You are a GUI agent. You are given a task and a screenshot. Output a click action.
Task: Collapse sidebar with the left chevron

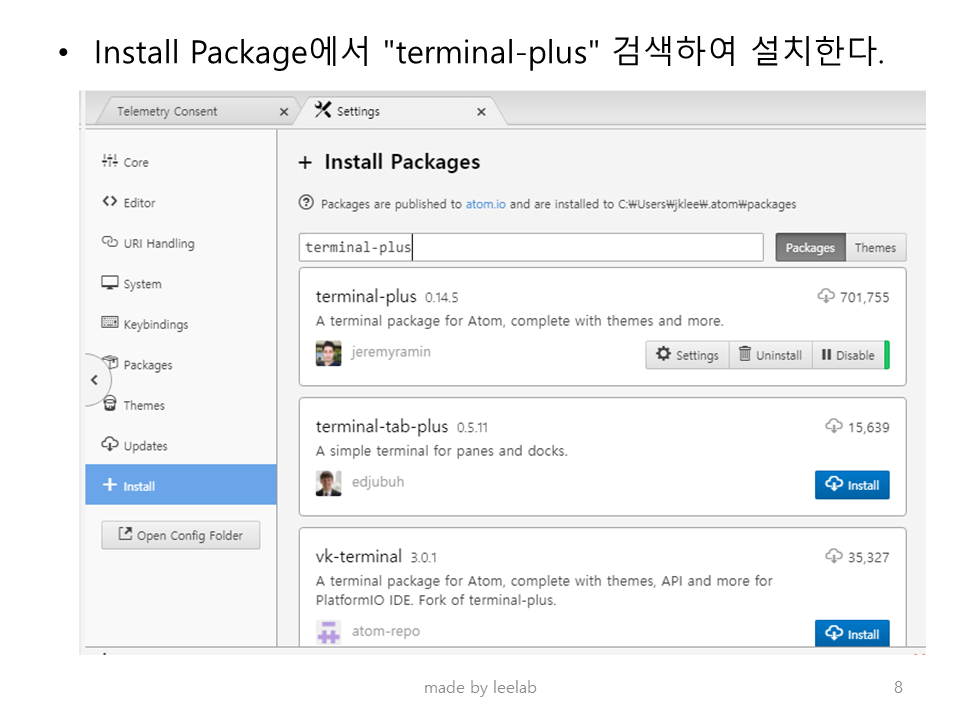94,380
